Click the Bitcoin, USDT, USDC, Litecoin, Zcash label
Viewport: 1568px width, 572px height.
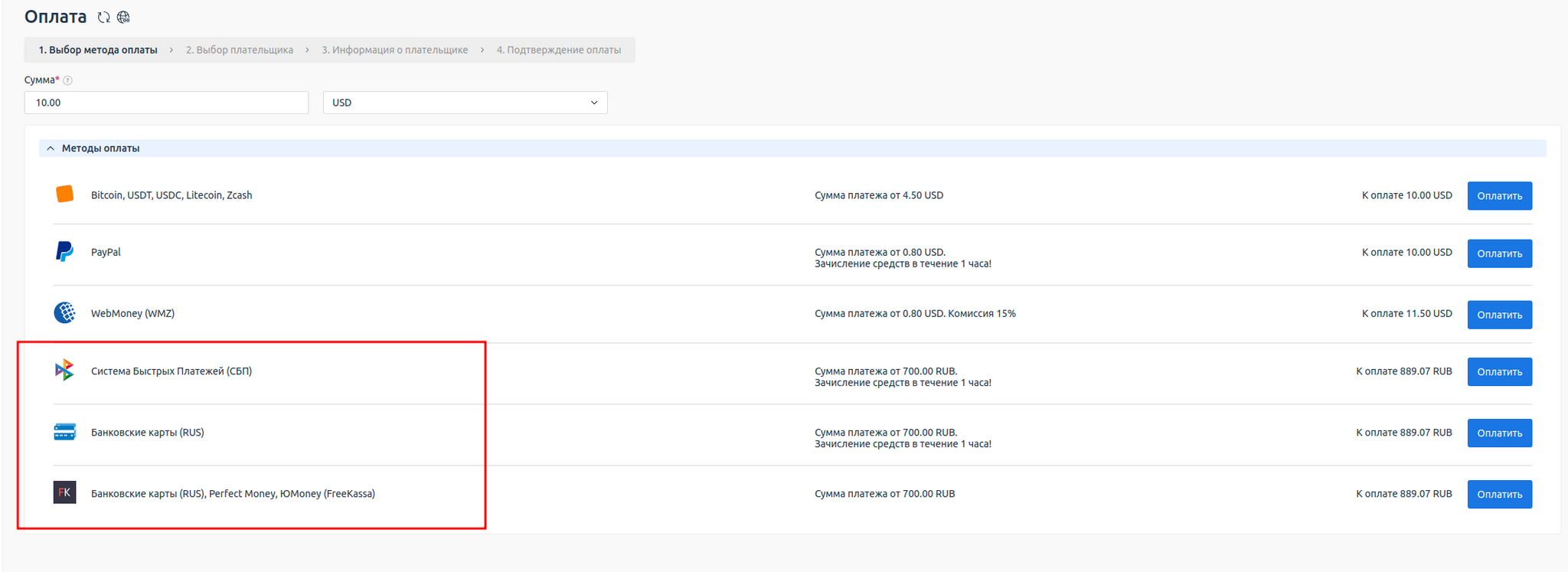point(171,195)
